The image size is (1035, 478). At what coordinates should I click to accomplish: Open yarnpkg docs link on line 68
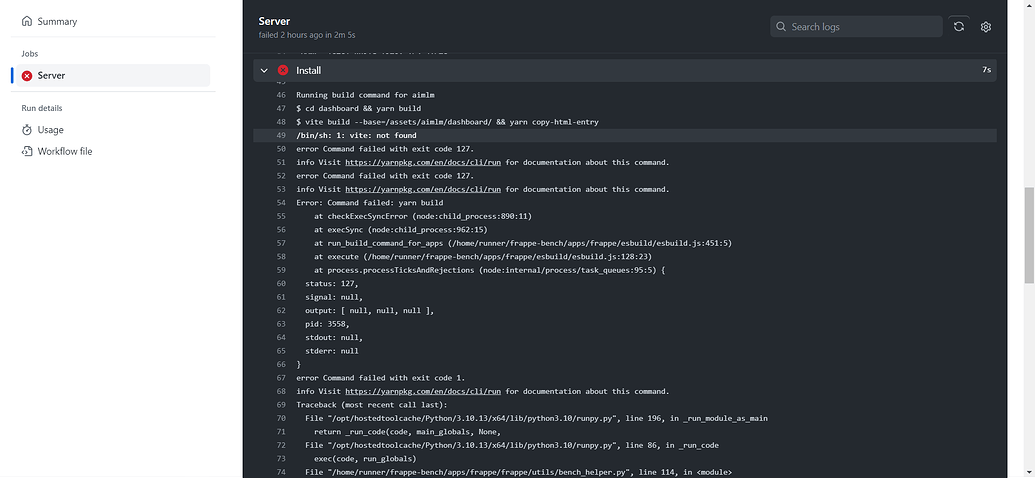tap(423, 392)
